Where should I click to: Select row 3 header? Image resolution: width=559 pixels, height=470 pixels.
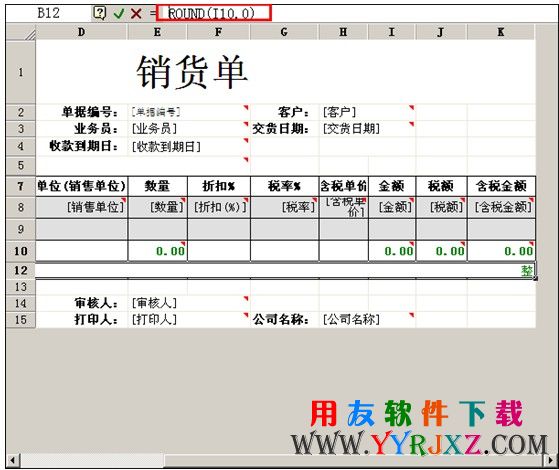point(21,129)
